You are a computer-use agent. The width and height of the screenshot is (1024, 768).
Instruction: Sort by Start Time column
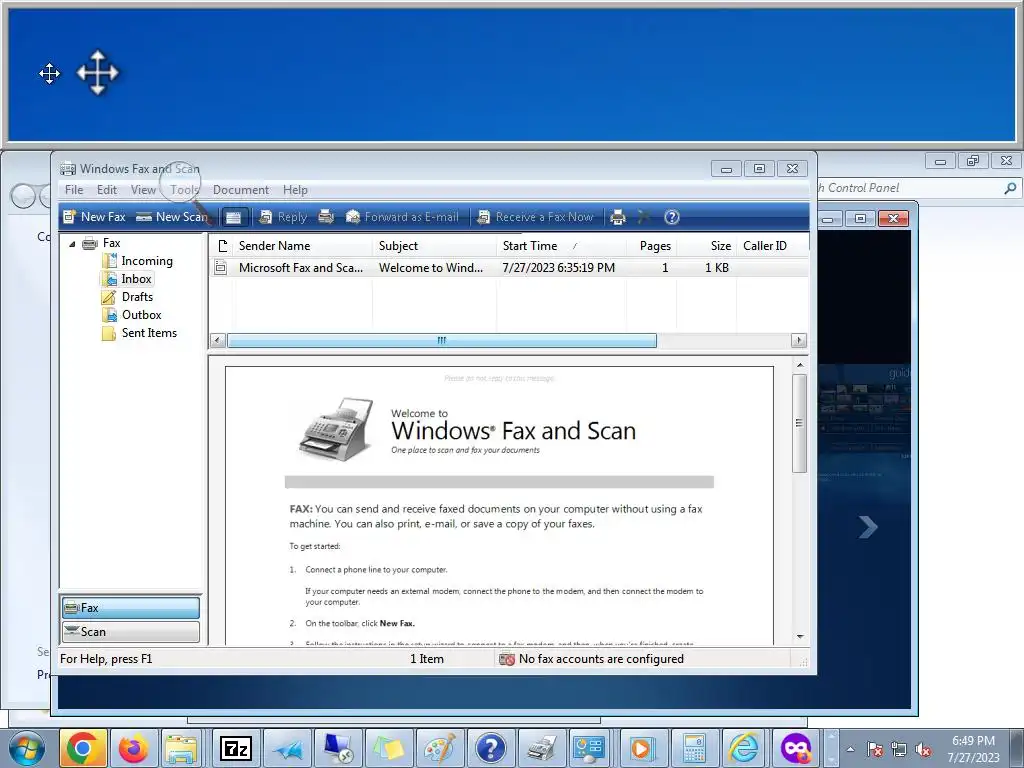point(561,246)
